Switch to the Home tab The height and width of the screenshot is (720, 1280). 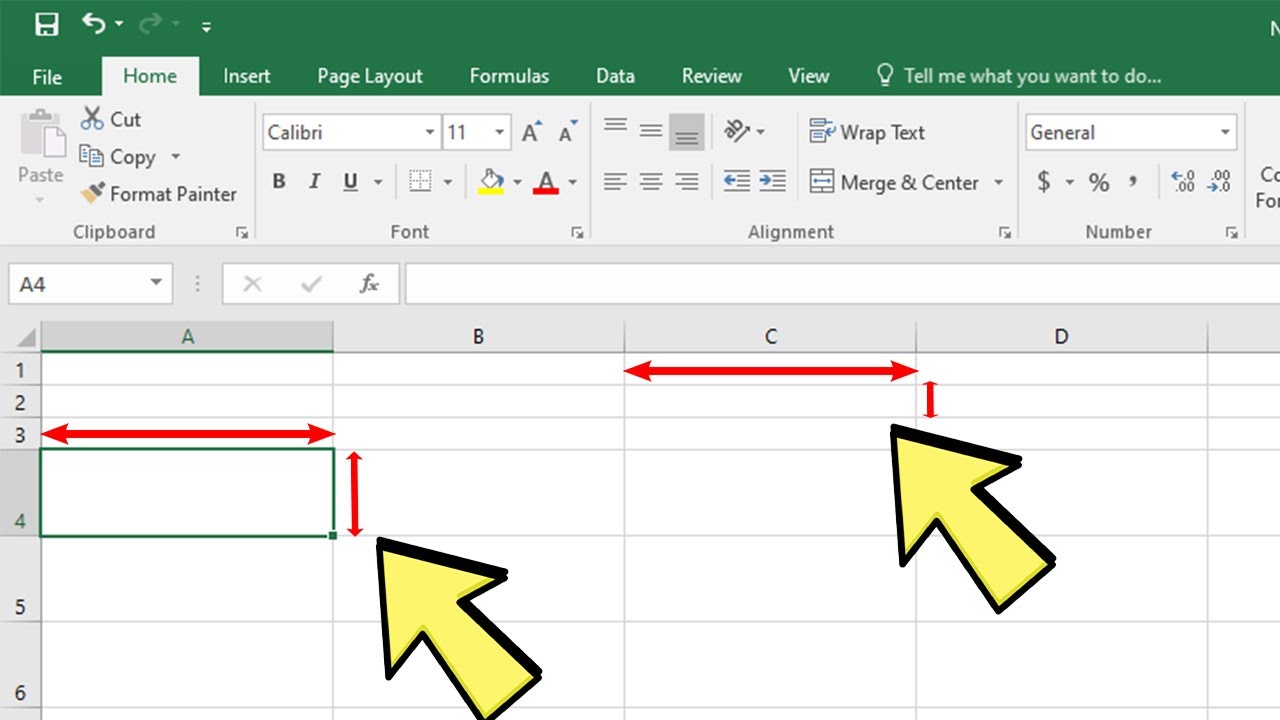(150, 76)
